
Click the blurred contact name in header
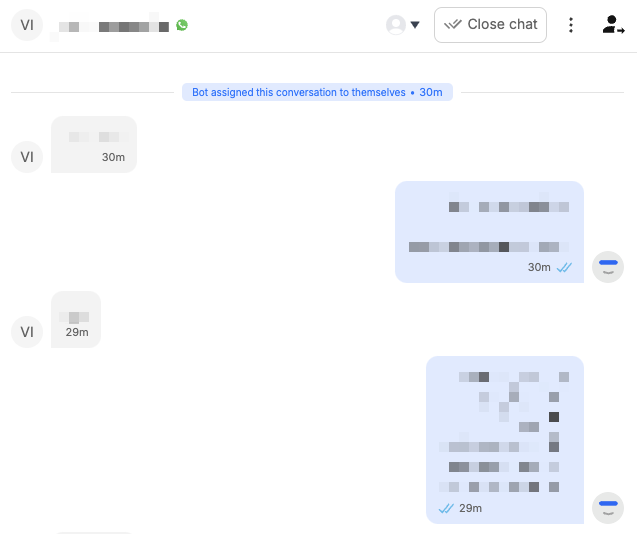click(x=114, y=27)
